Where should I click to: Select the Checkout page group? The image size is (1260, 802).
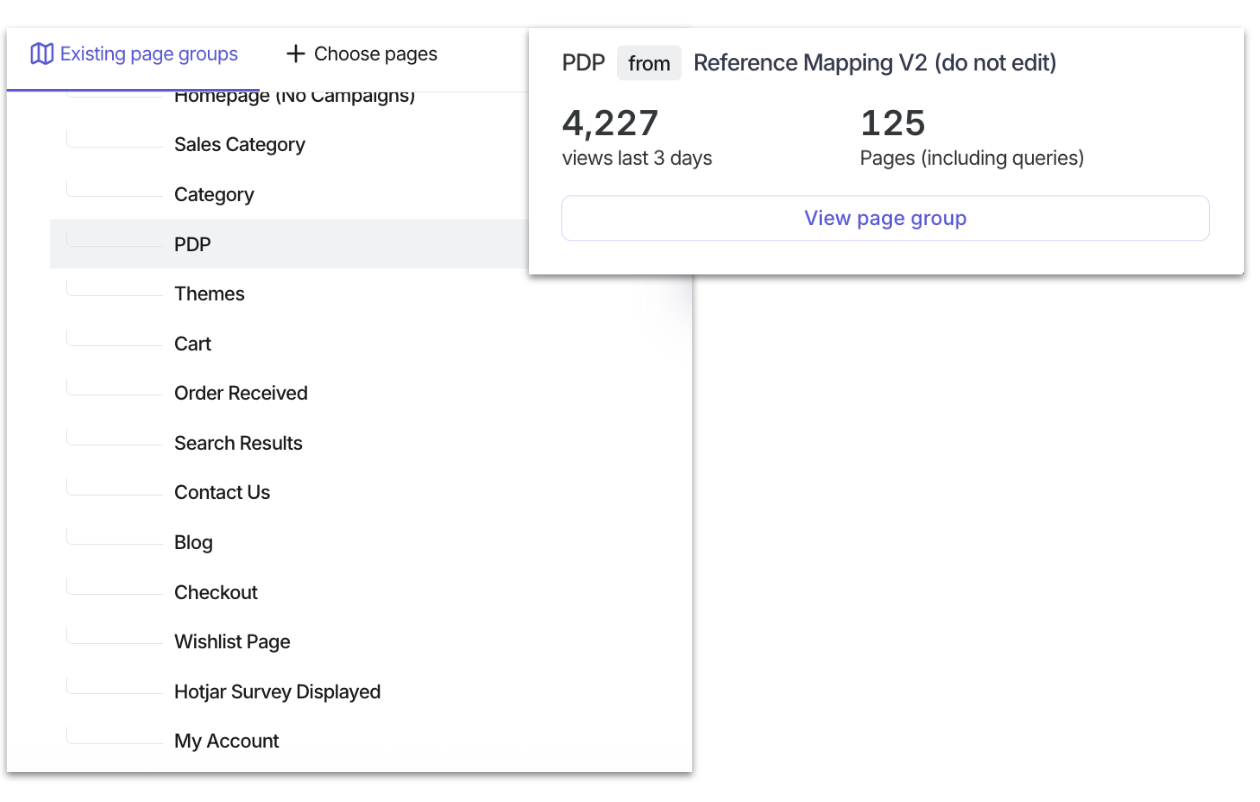click(x=215, y=592)
